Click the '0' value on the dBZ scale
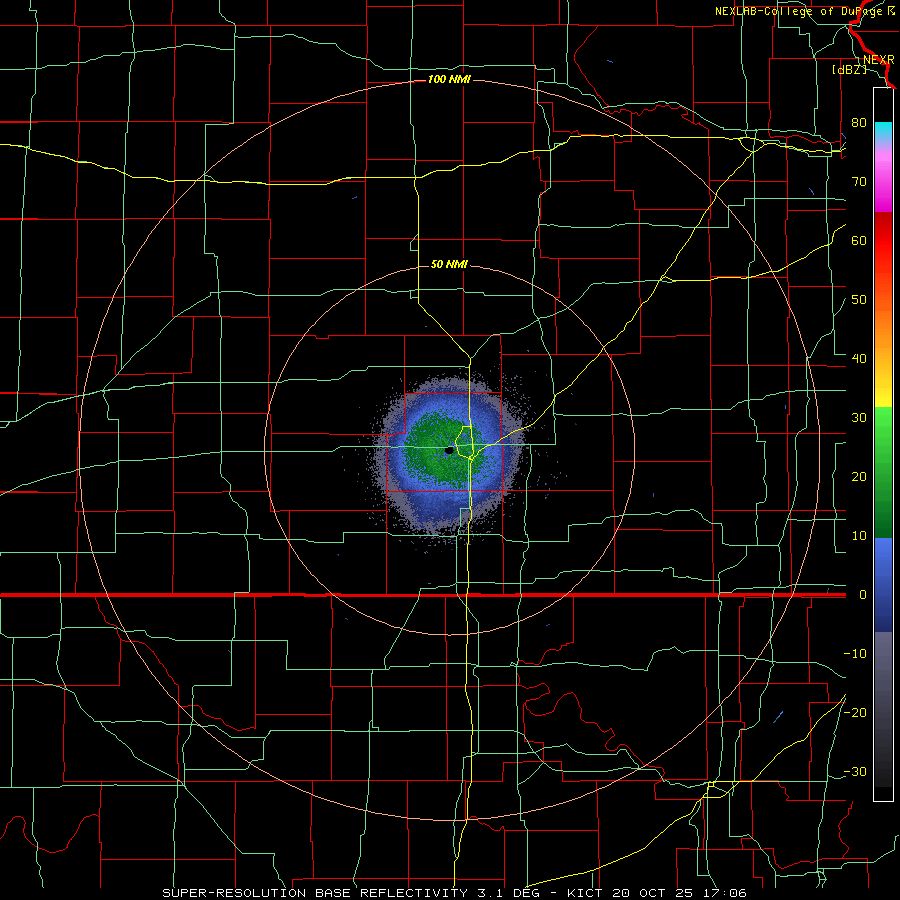 863,595
